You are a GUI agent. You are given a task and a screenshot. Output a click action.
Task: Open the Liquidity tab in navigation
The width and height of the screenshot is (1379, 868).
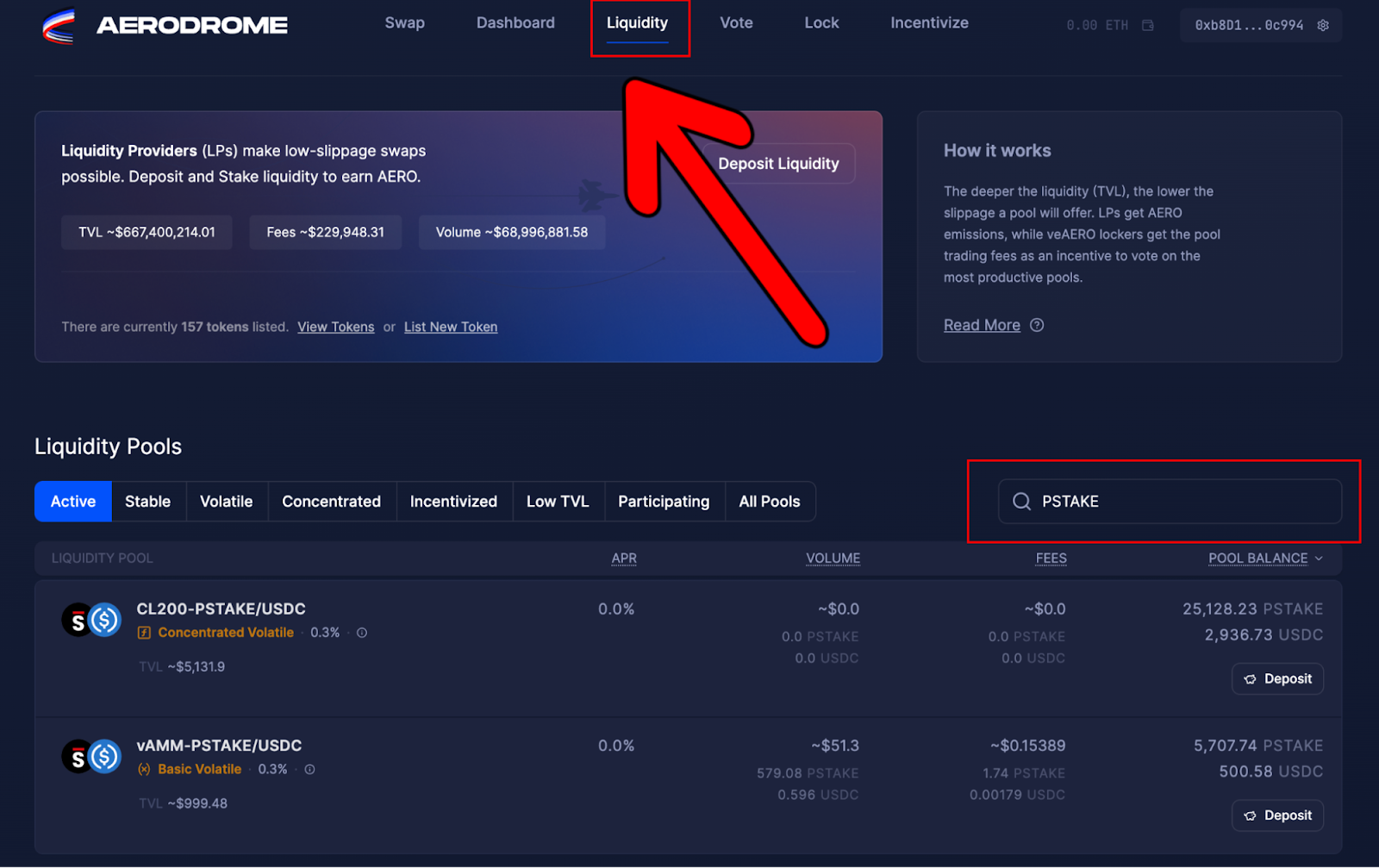coord(637,23)
